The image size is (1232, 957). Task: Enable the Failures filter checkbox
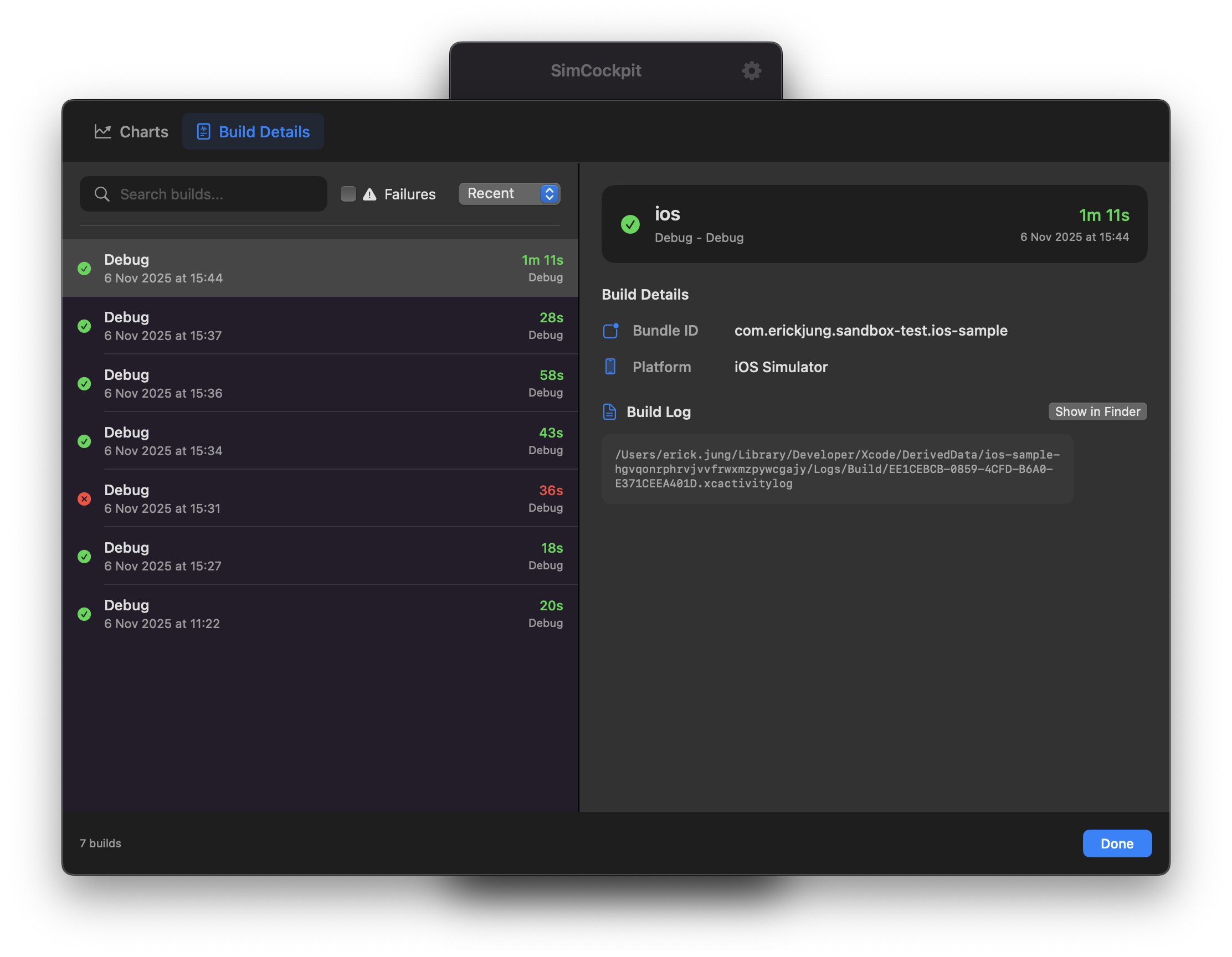click(x=348, y=194)
